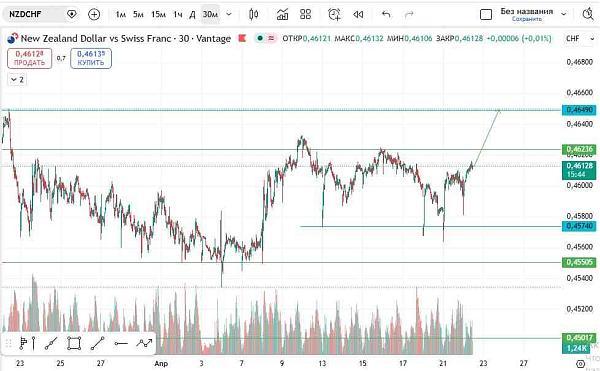Screen dimensions: 600x371
Task: Create a price alert with alarm icon
Action: click(334, 15)
